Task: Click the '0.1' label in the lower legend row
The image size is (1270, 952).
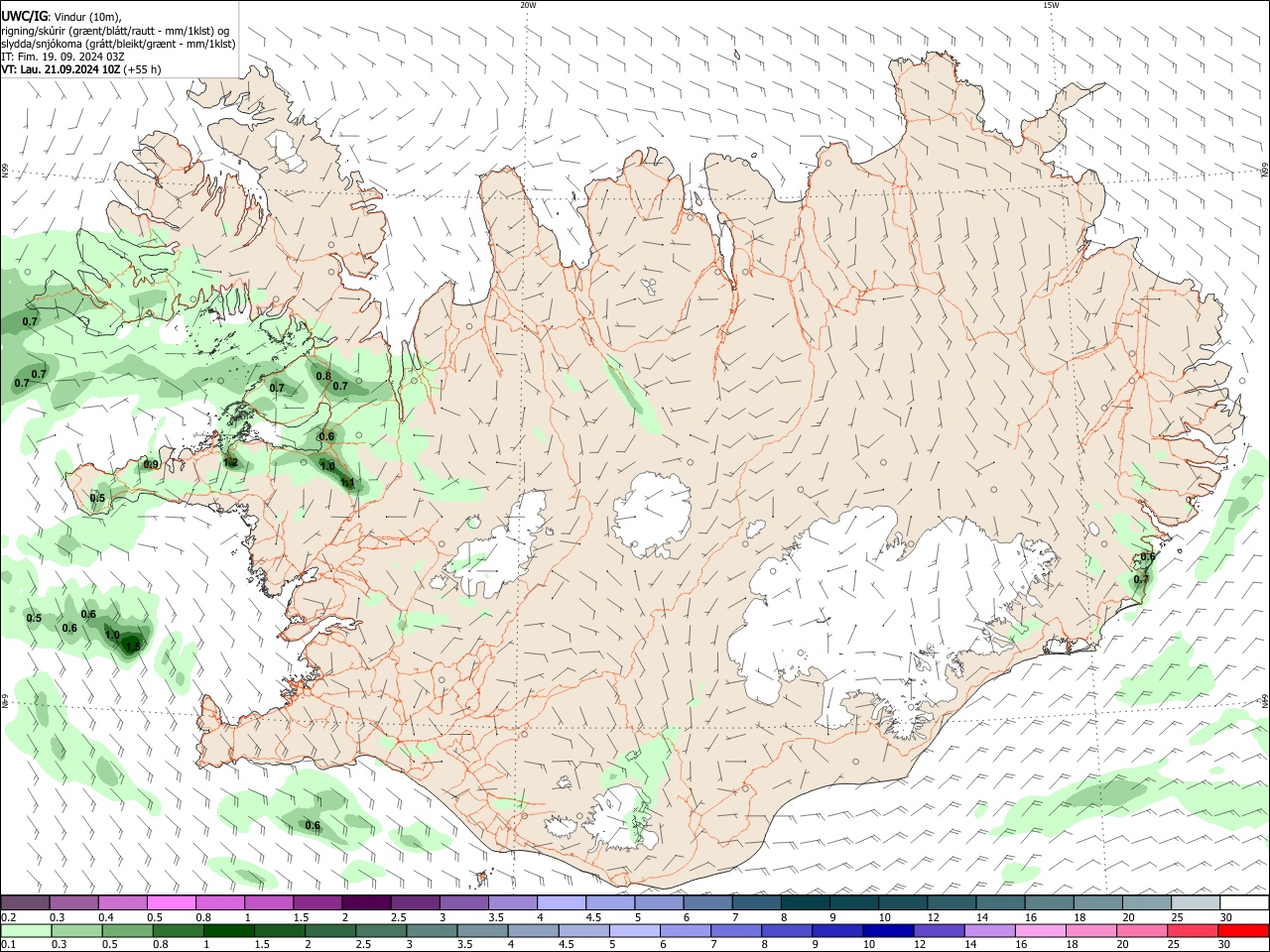Action: 8,945
